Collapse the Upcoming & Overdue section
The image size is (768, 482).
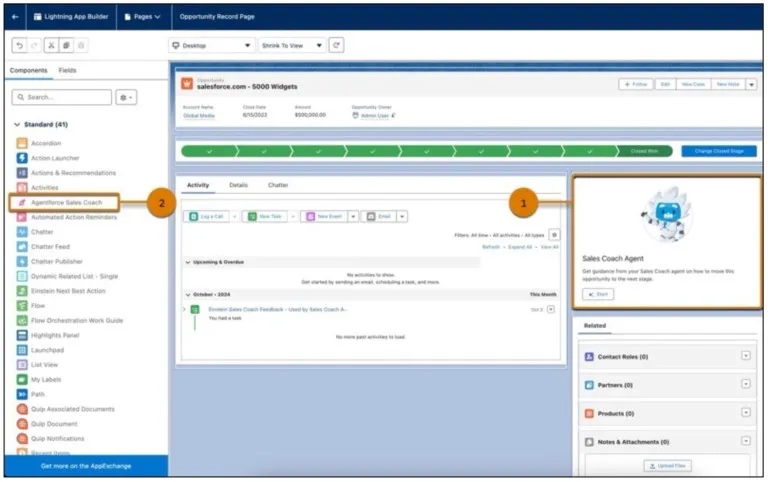[188, 263]
